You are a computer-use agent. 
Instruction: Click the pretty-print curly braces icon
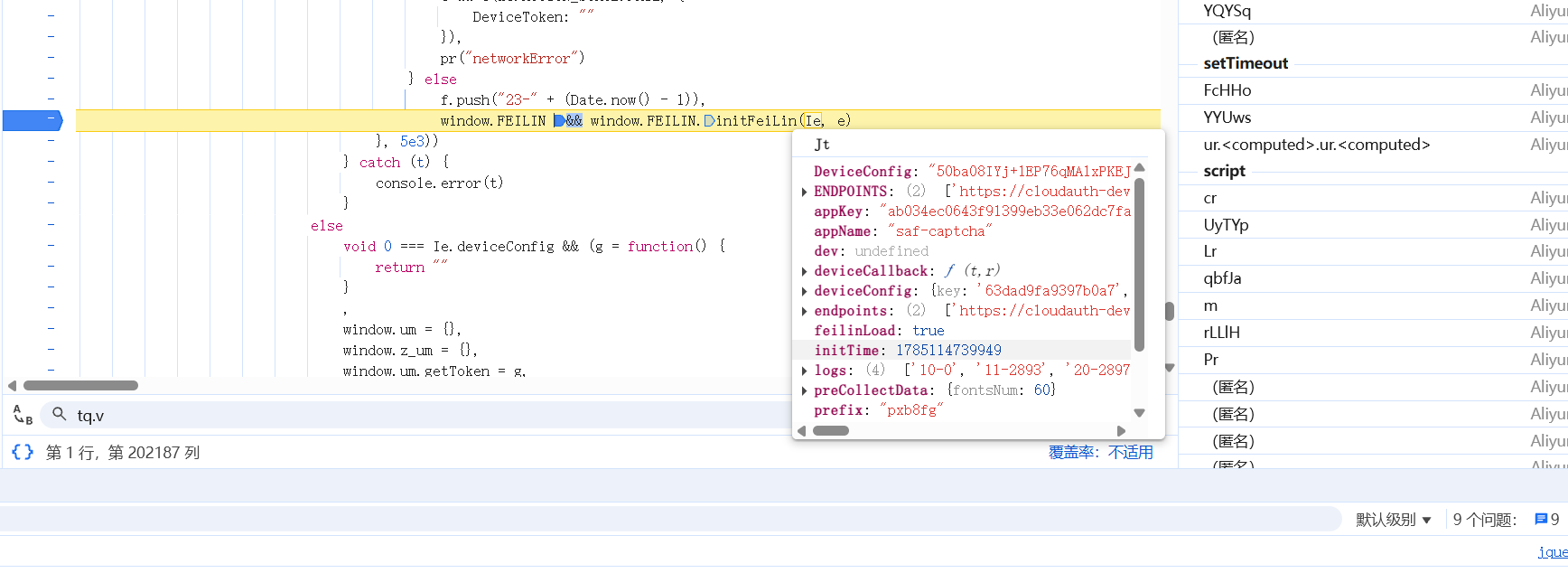(x=23, y=452)
